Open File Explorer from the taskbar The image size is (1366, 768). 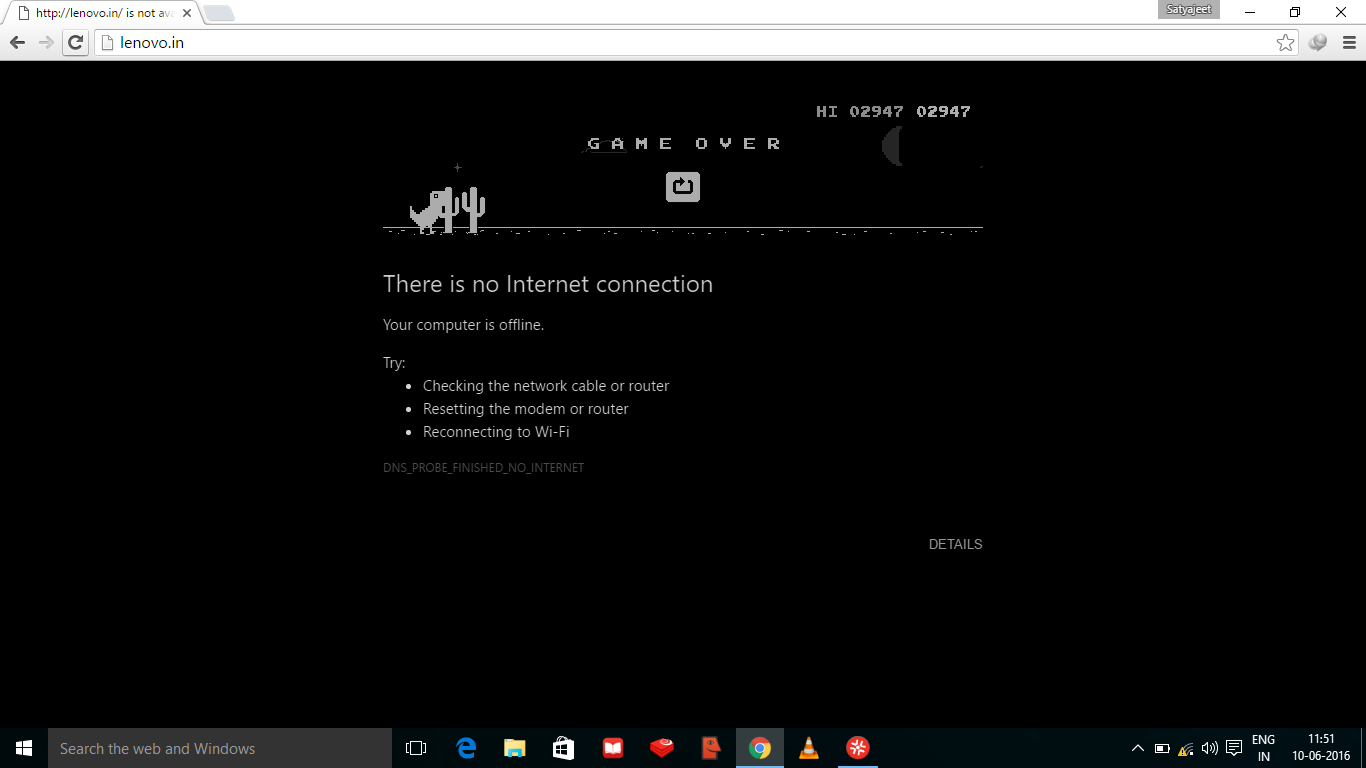(515, 748)
